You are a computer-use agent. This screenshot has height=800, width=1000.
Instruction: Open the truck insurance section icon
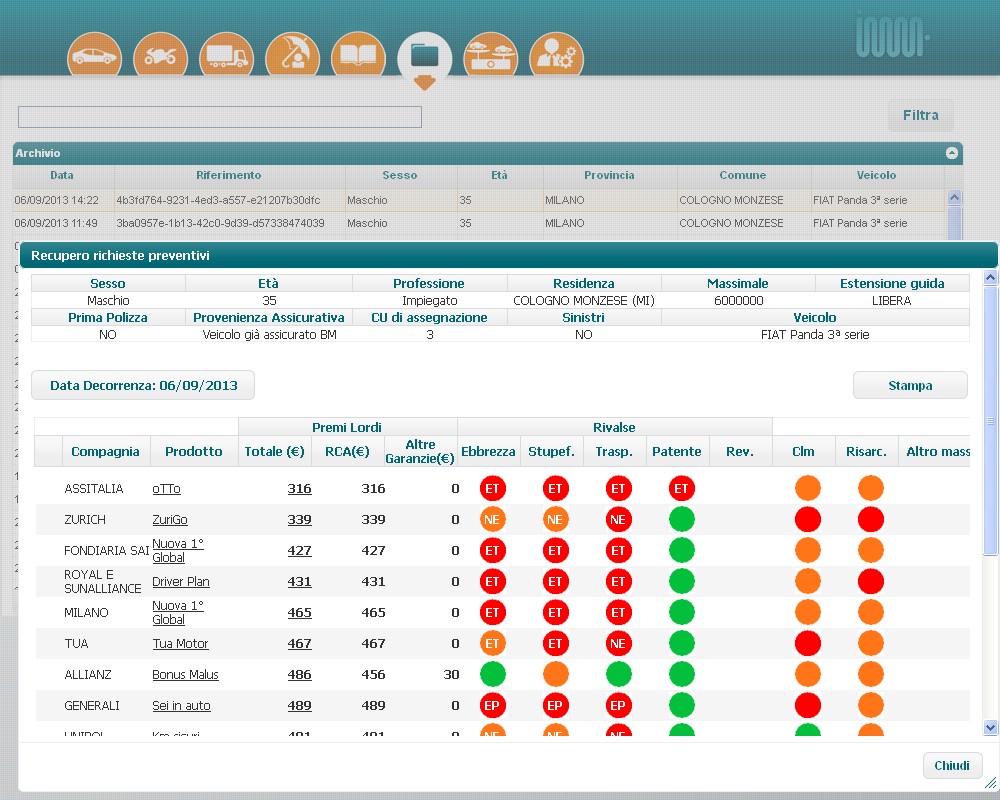point(226,56)
